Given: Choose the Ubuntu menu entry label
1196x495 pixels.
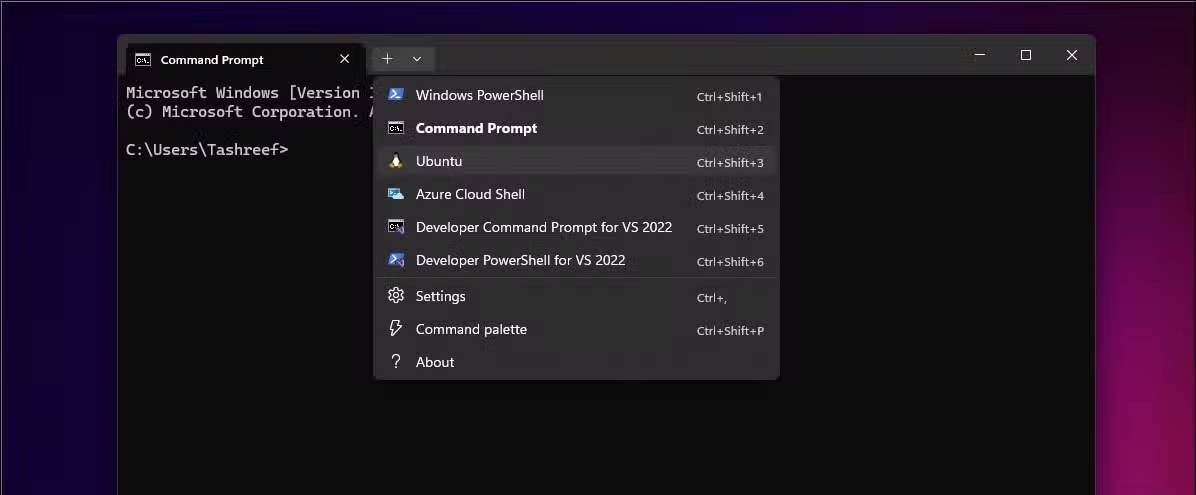Looking at the screenshot, I should pyautogui.click(x=439, y=161).
